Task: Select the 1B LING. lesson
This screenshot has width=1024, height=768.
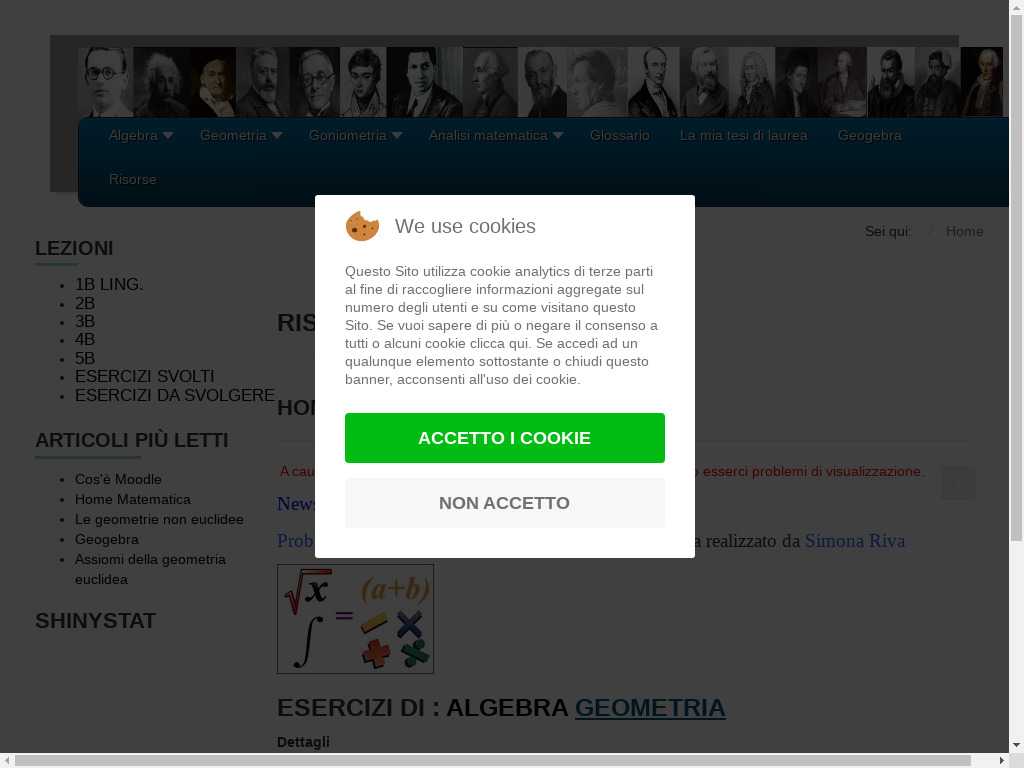Action: pos(109,284)
